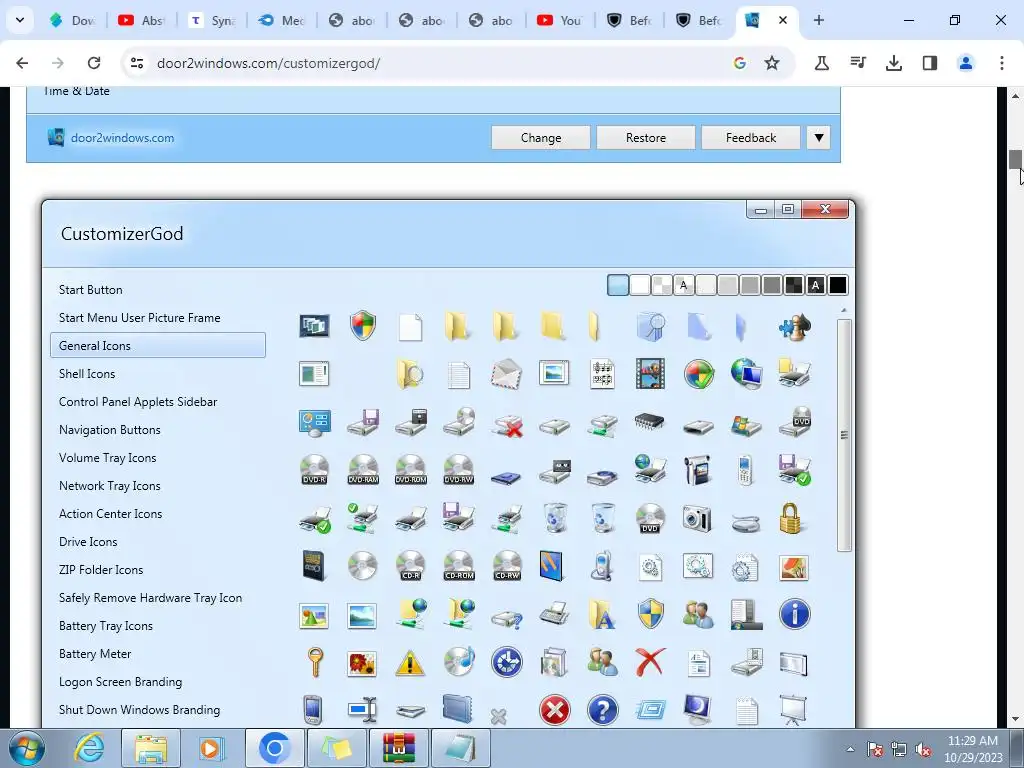The height and width of the screenshot is (768, 1024).
Task: Click the photo camera icon
Action: tap(696, 518)
